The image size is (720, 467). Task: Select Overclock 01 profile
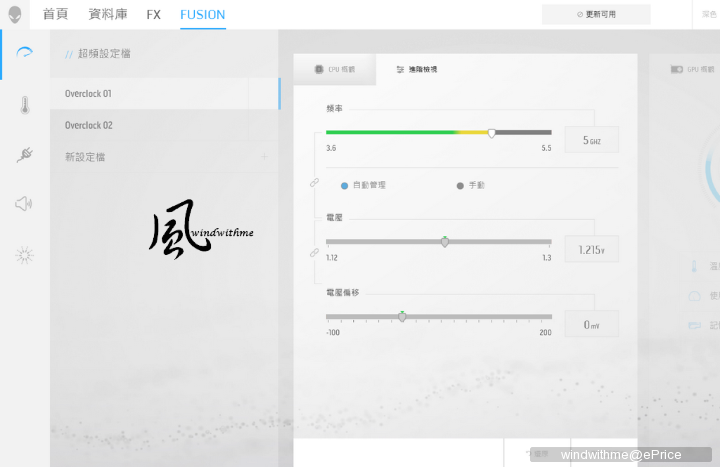(164, 94)
